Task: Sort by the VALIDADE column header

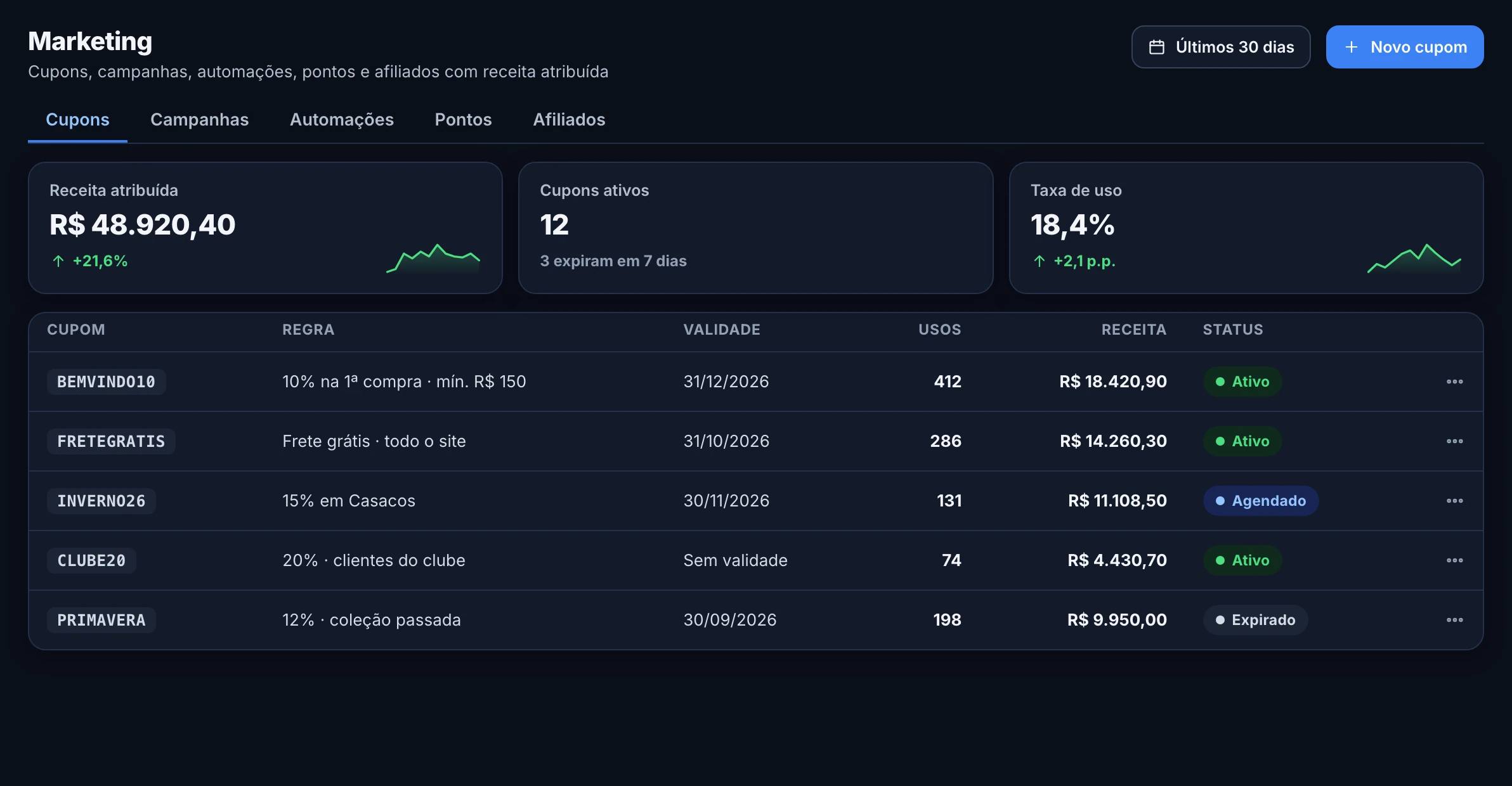Action: pyautogui.click(x=722, y=330)
